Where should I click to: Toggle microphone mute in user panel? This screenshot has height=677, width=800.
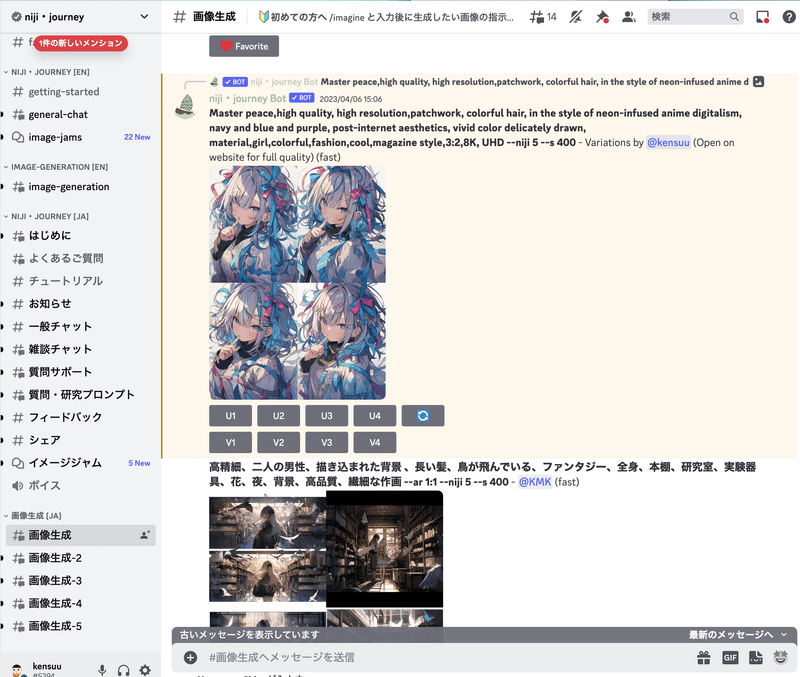point(102,670)
